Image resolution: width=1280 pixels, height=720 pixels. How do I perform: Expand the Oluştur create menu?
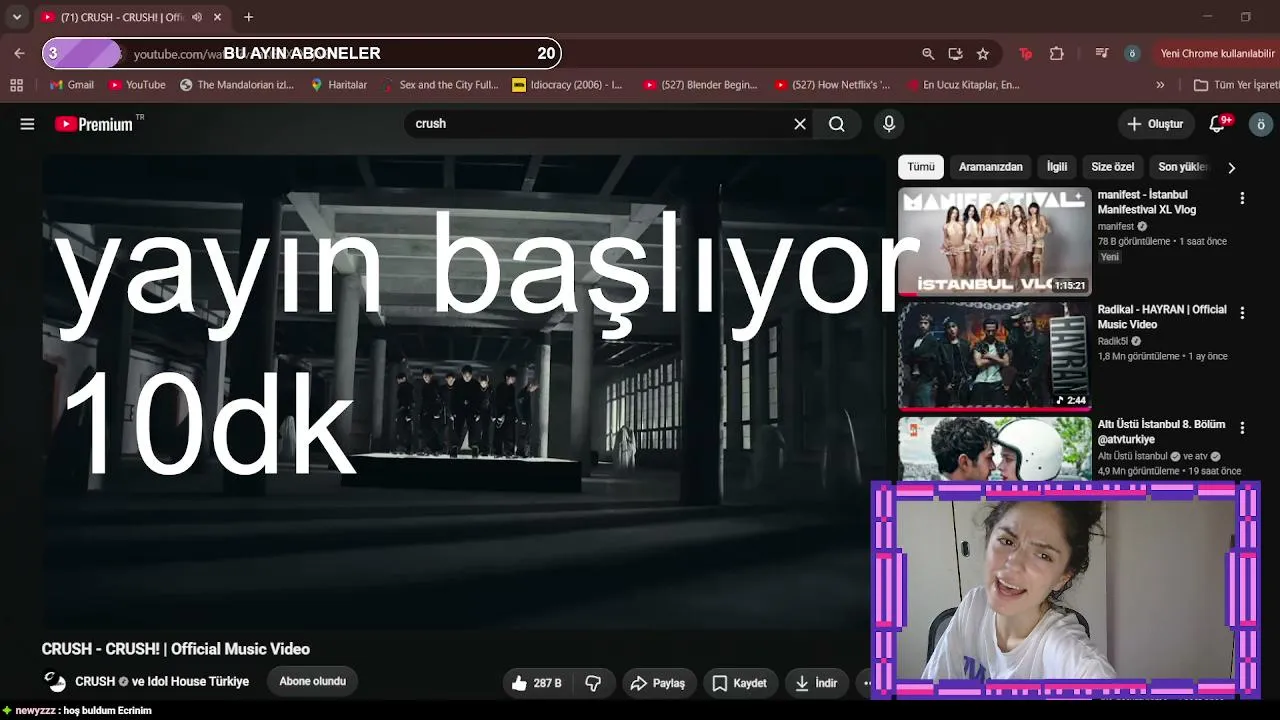[1155, 124]
